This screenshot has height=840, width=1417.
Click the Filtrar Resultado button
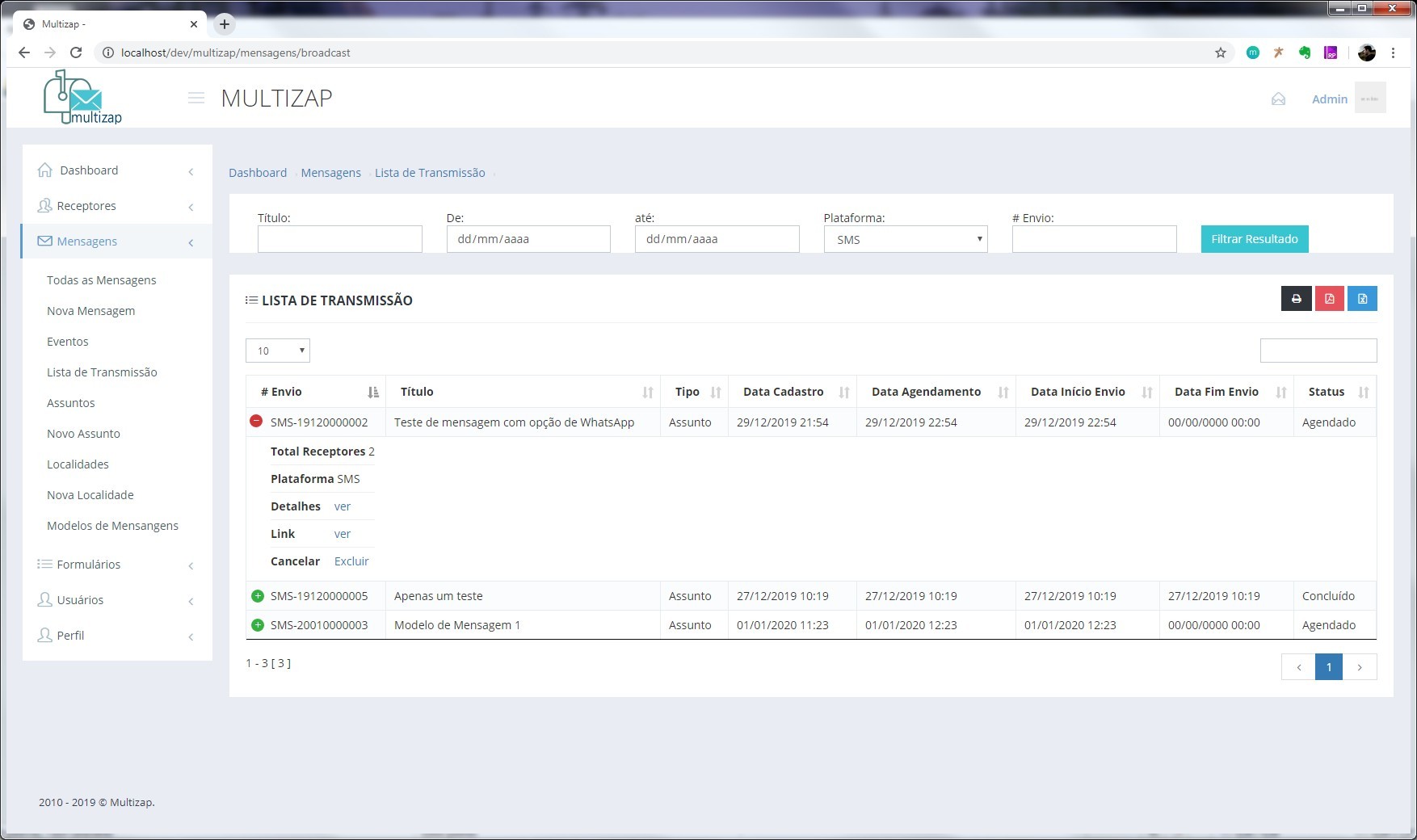click(1255, 239)
